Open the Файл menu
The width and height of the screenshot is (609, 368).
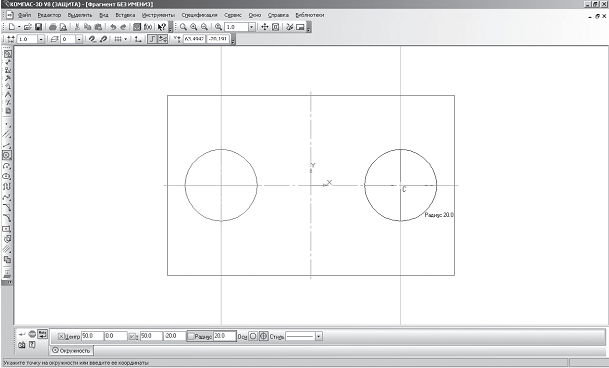24,15
